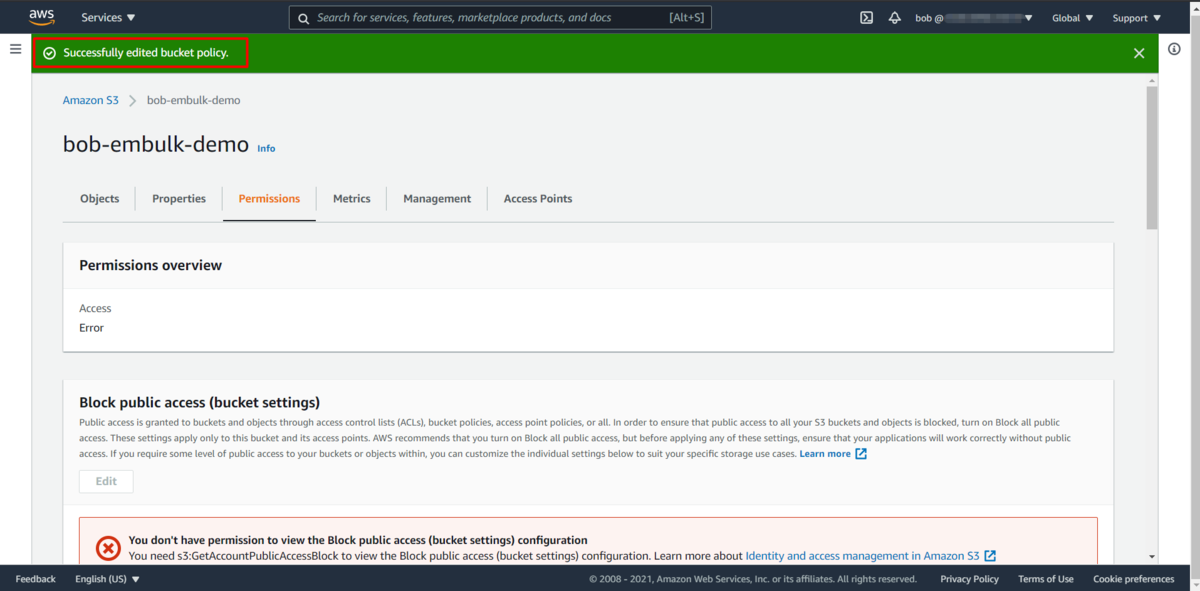
Task: Open the Learn more link for public access
Action: tap(825, 454)
